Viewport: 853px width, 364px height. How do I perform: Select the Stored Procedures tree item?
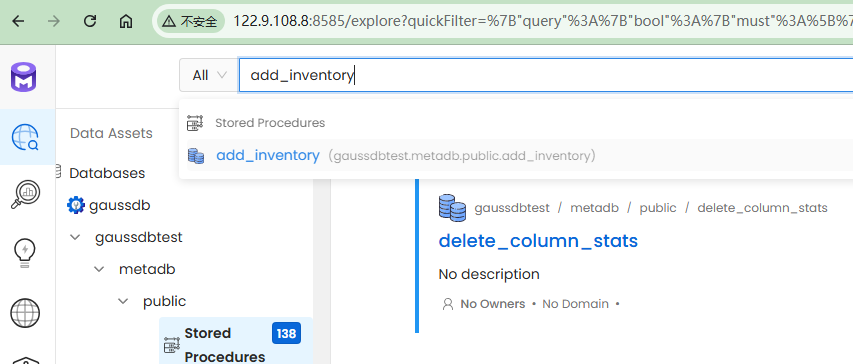(236, 341)
